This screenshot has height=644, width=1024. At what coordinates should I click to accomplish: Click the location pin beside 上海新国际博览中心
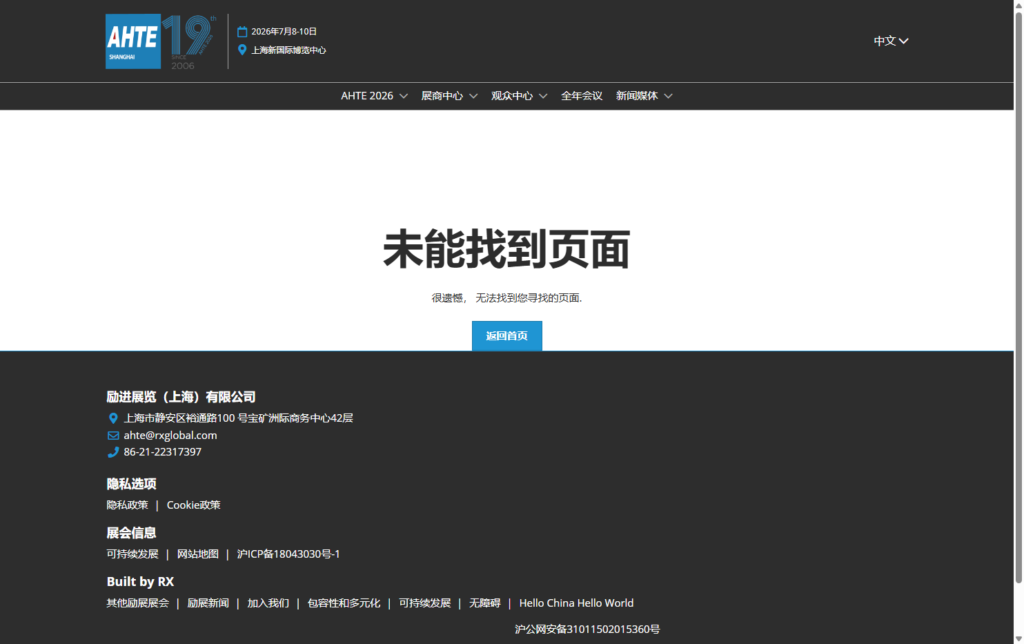241,49
